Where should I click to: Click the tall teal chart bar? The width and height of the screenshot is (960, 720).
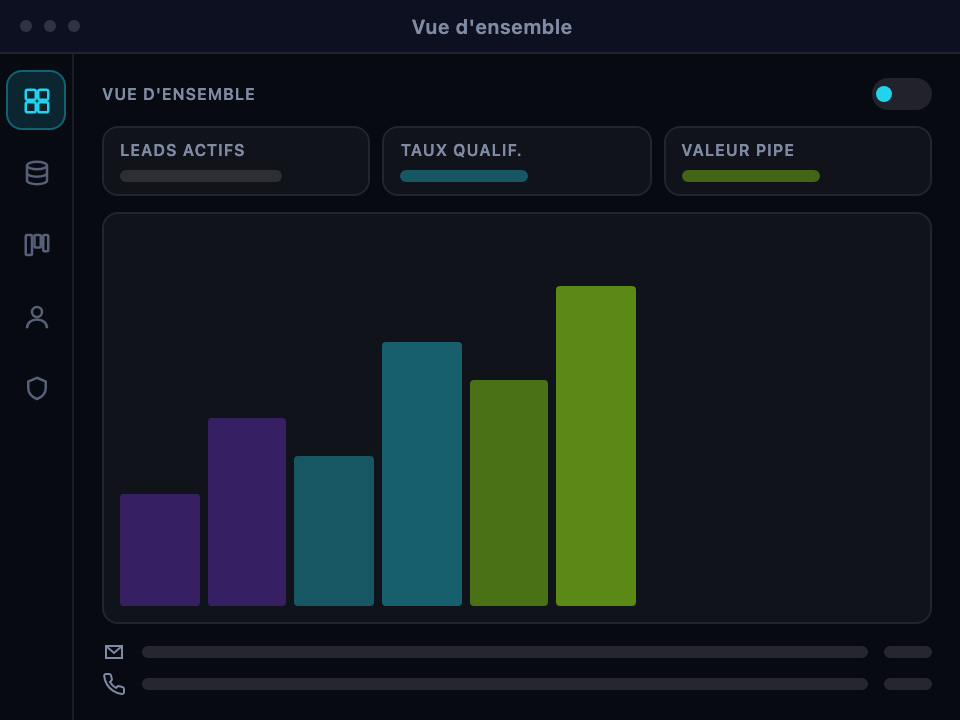tap(422, 474)
